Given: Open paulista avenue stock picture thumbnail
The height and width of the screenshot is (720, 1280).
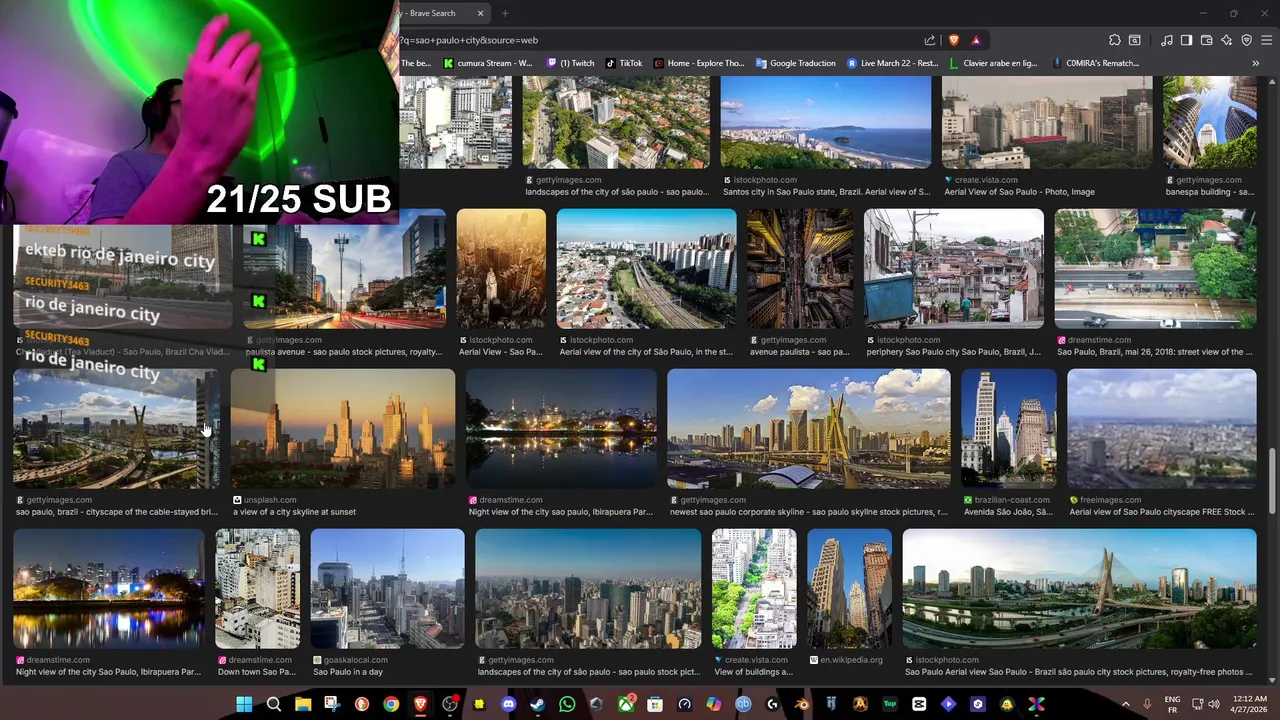Looking at the screenshot, I should (345, 268).
